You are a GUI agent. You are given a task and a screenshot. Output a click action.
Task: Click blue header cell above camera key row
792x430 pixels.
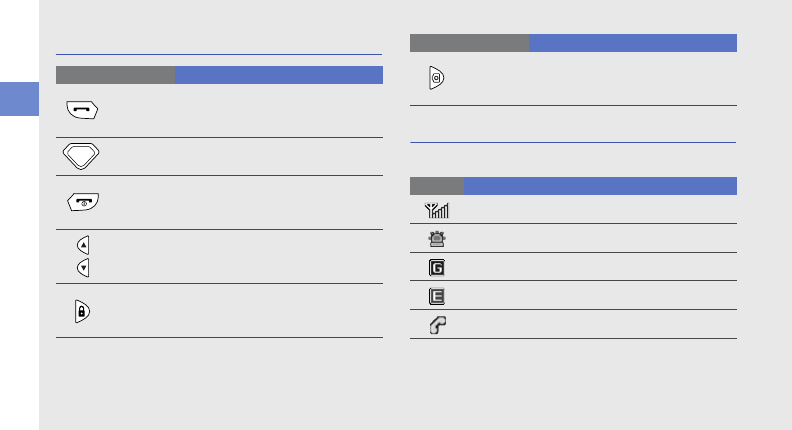(x=632, y=42)
